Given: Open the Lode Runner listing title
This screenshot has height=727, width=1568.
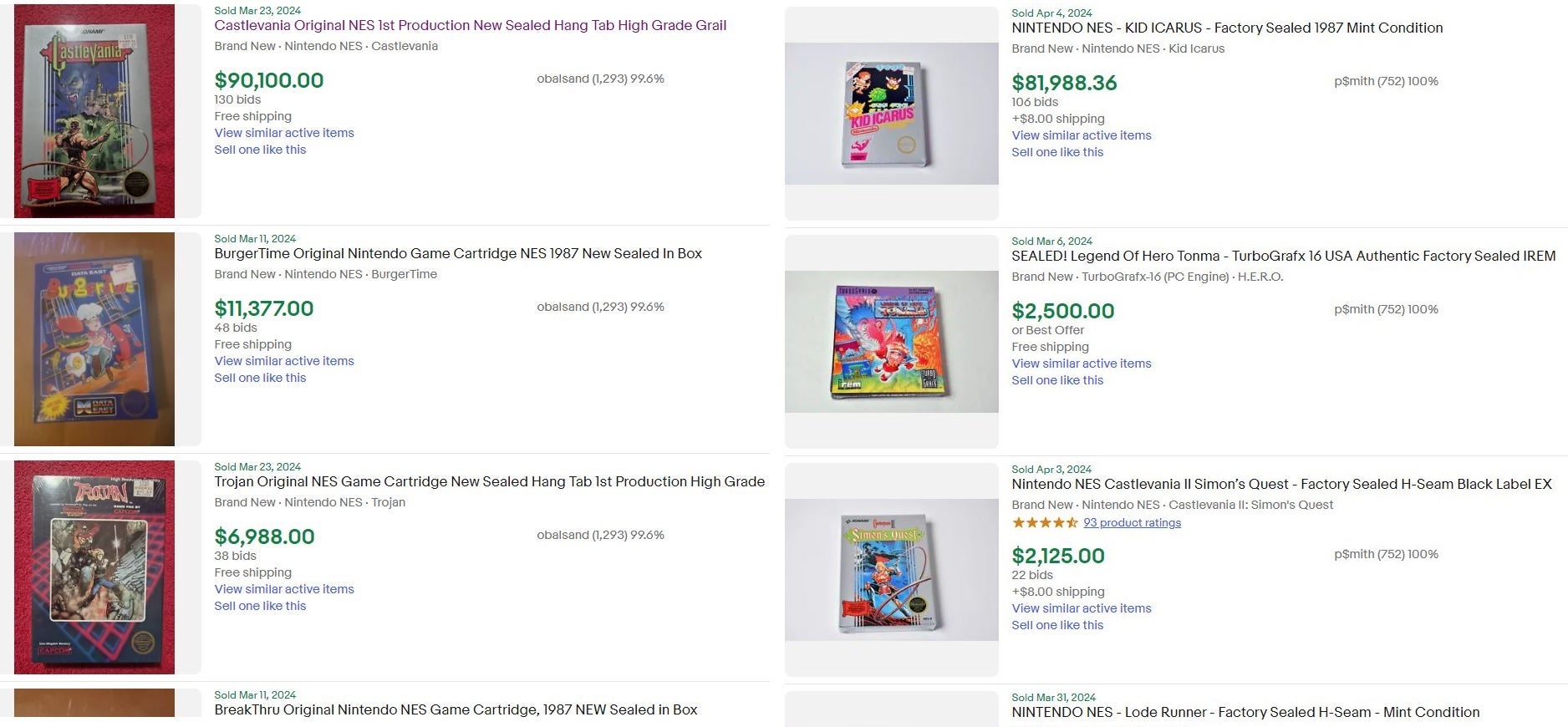Looking at the screenshot, I should point(1245,712).
